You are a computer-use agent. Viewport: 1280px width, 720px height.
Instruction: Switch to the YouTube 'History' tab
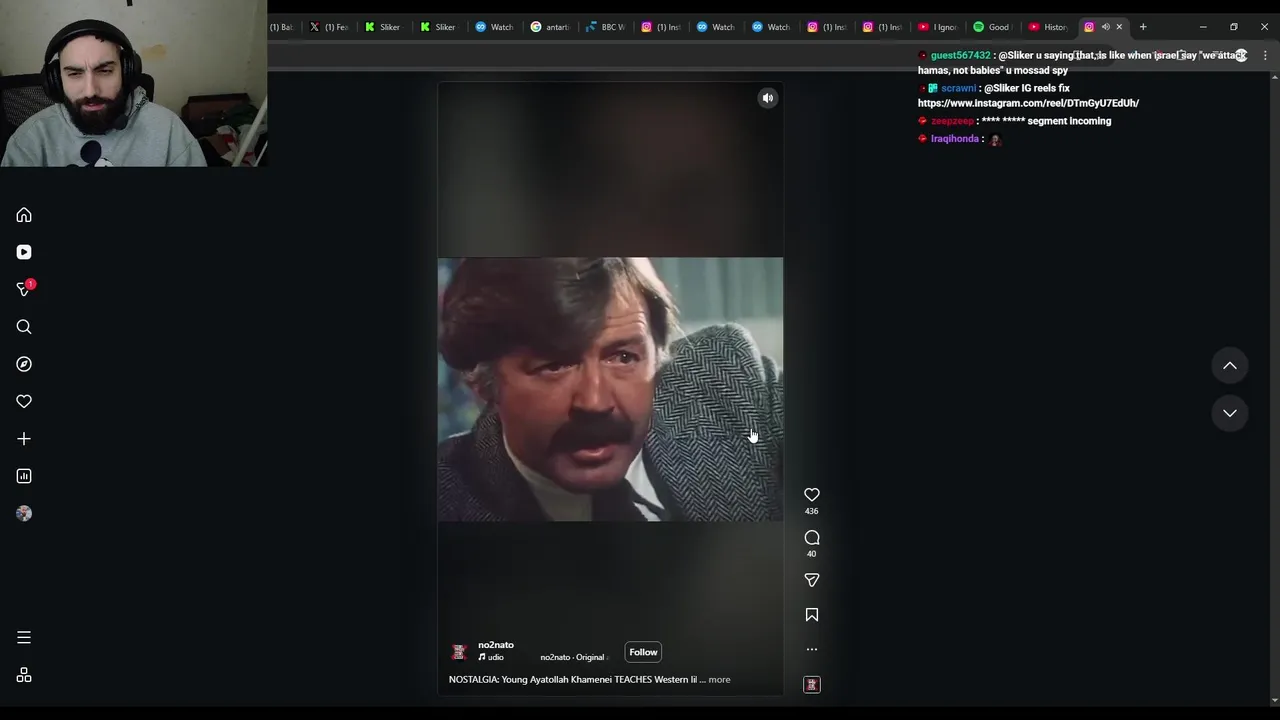(x=1049, y=27)
